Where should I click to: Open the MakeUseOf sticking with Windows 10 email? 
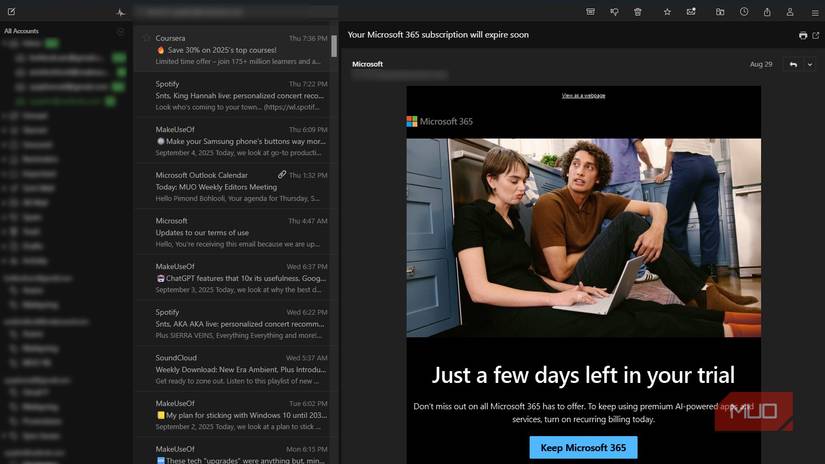point(235,415)
